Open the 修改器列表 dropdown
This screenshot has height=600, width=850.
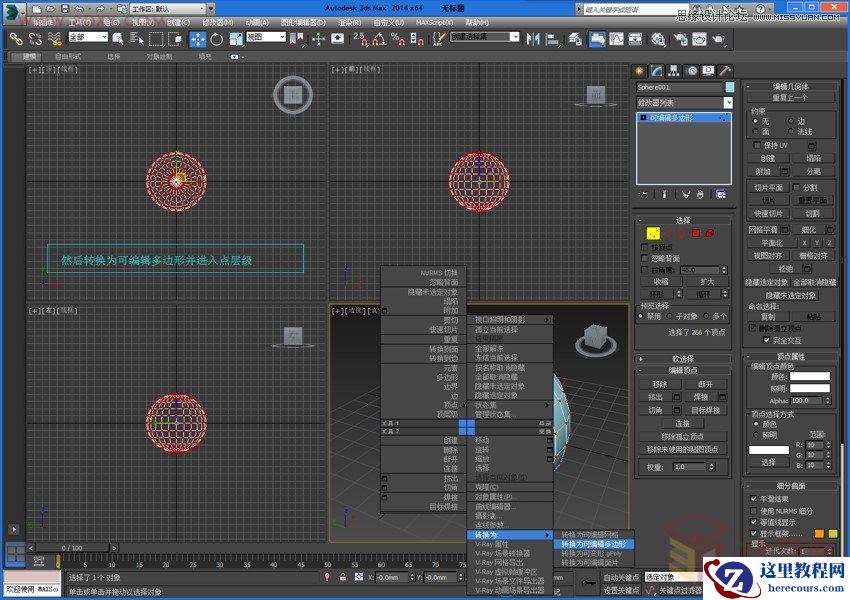(682, 103)
